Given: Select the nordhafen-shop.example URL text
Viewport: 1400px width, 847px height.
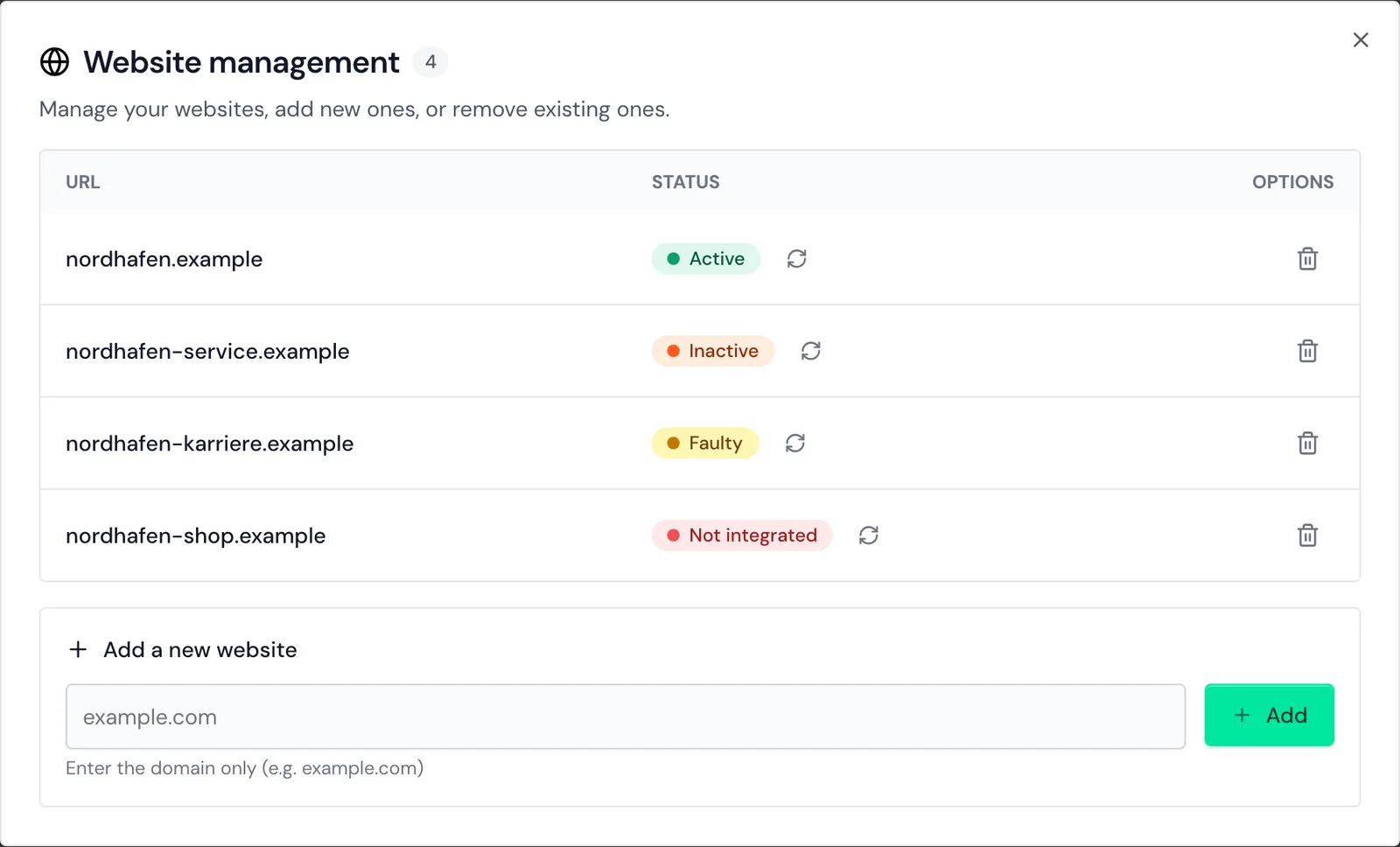Looking at the screenshot, I should coord(196,535).
